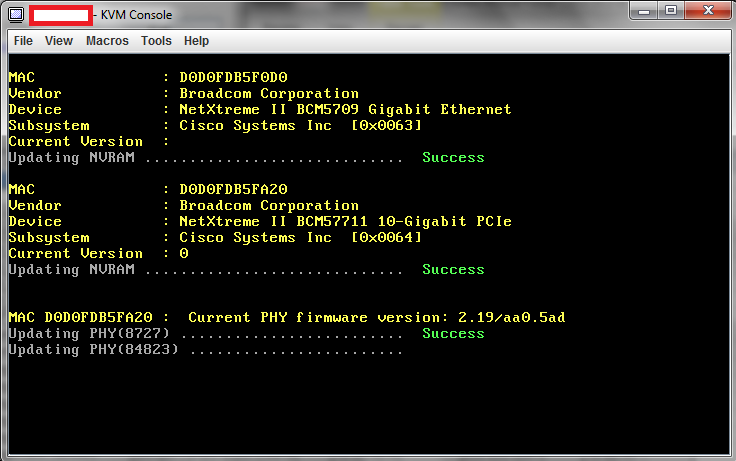Minimize the KVM Console window
Screen dimensions: 736x461
(643, 12)
